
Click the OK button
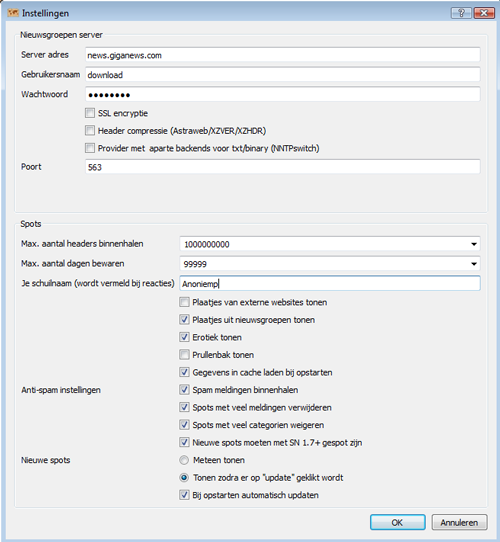398,522
